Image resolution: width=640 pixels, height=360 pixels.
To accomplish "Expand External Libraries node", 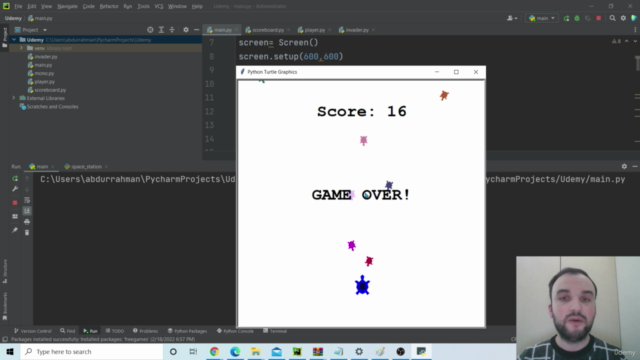I will coord(14,98).
